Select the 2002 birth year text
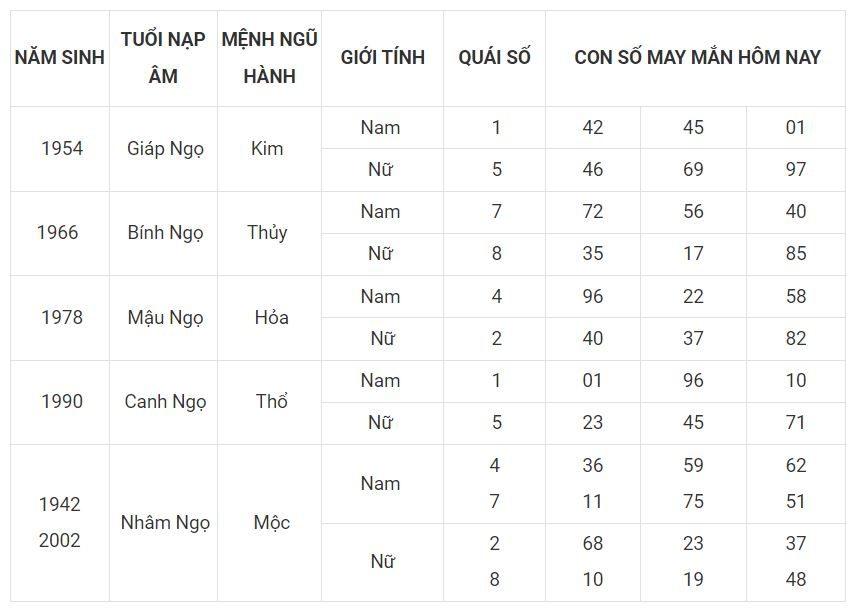Image resolution: width=857 pixels, height=616 pixels. (60, 541)
